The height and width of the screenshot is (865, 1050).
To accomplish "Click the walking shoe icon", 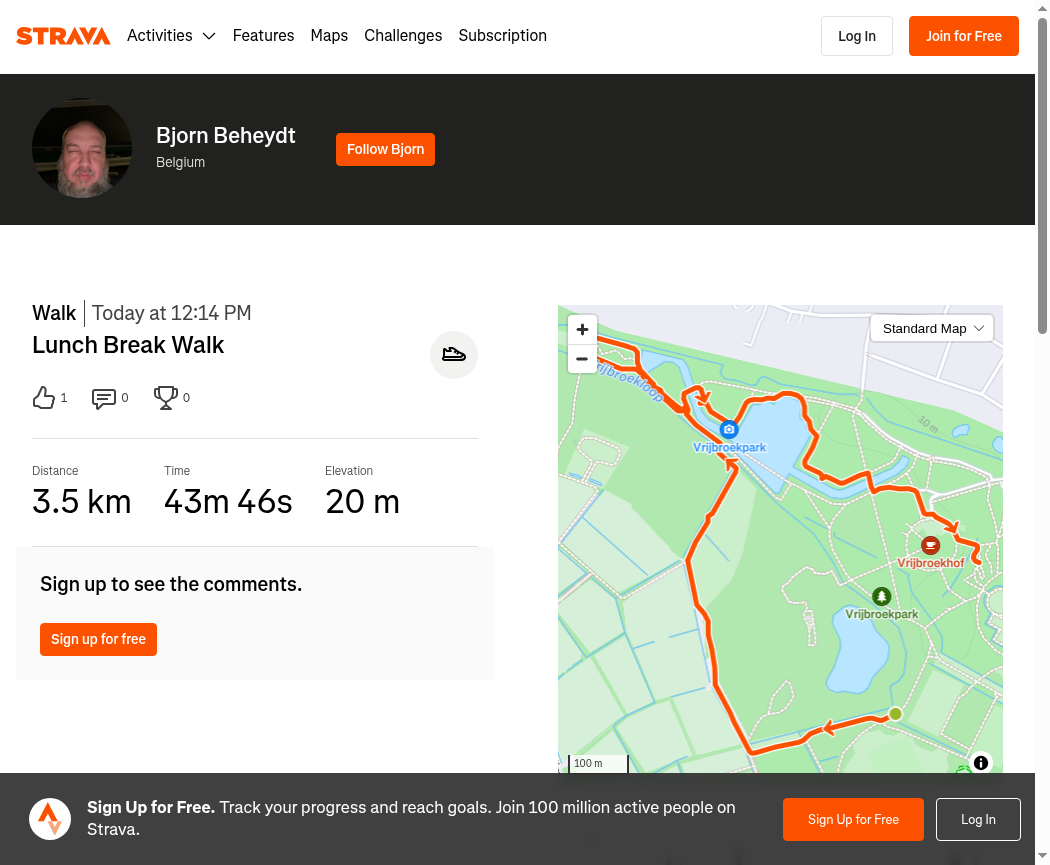I will point(453,354).
